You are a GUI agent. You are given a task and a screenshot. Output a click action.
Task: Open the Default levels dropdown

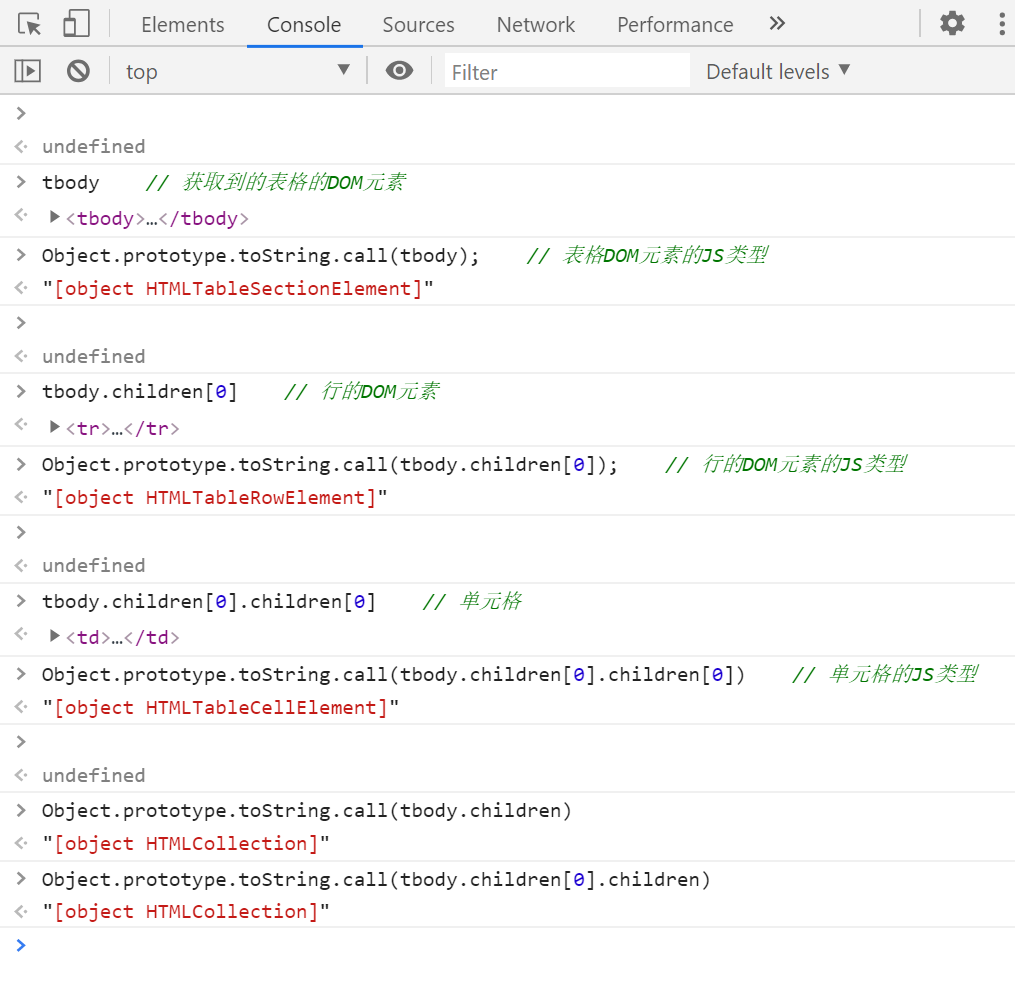click(775, 70)
